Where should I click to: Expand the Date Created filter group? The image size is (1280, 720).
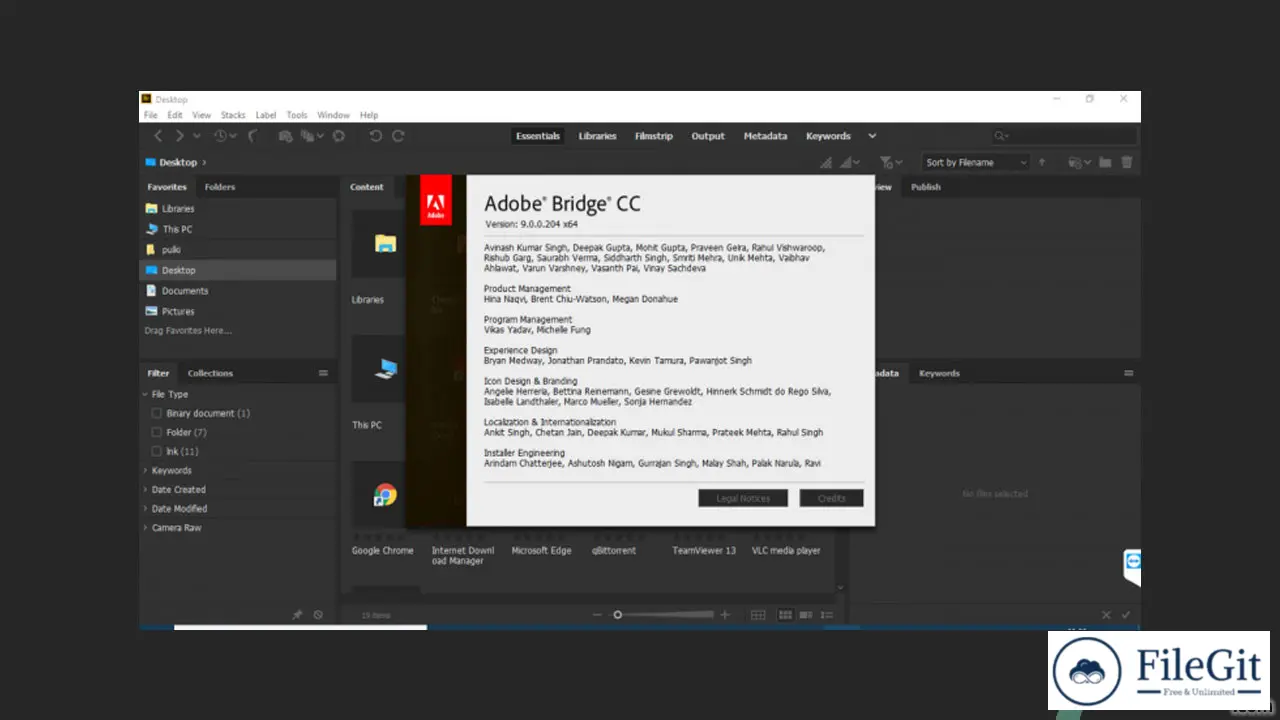click(x=145, y=489)
